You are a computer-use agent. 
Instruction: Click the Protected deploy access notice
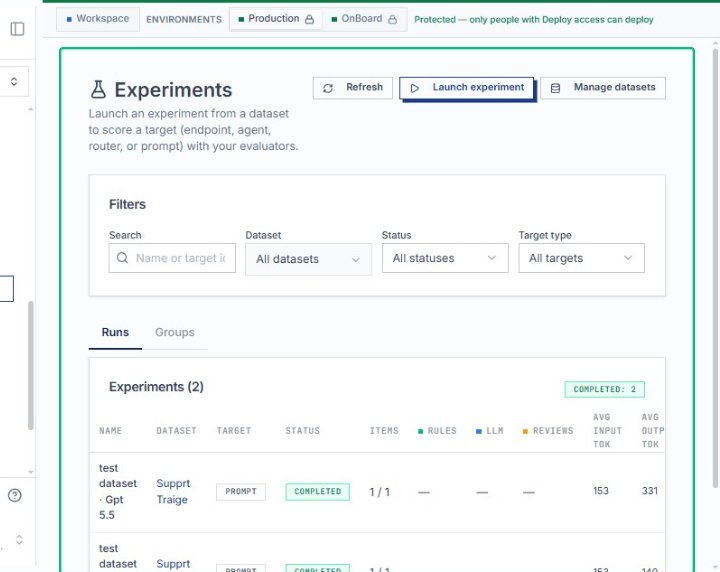[534, 19]
